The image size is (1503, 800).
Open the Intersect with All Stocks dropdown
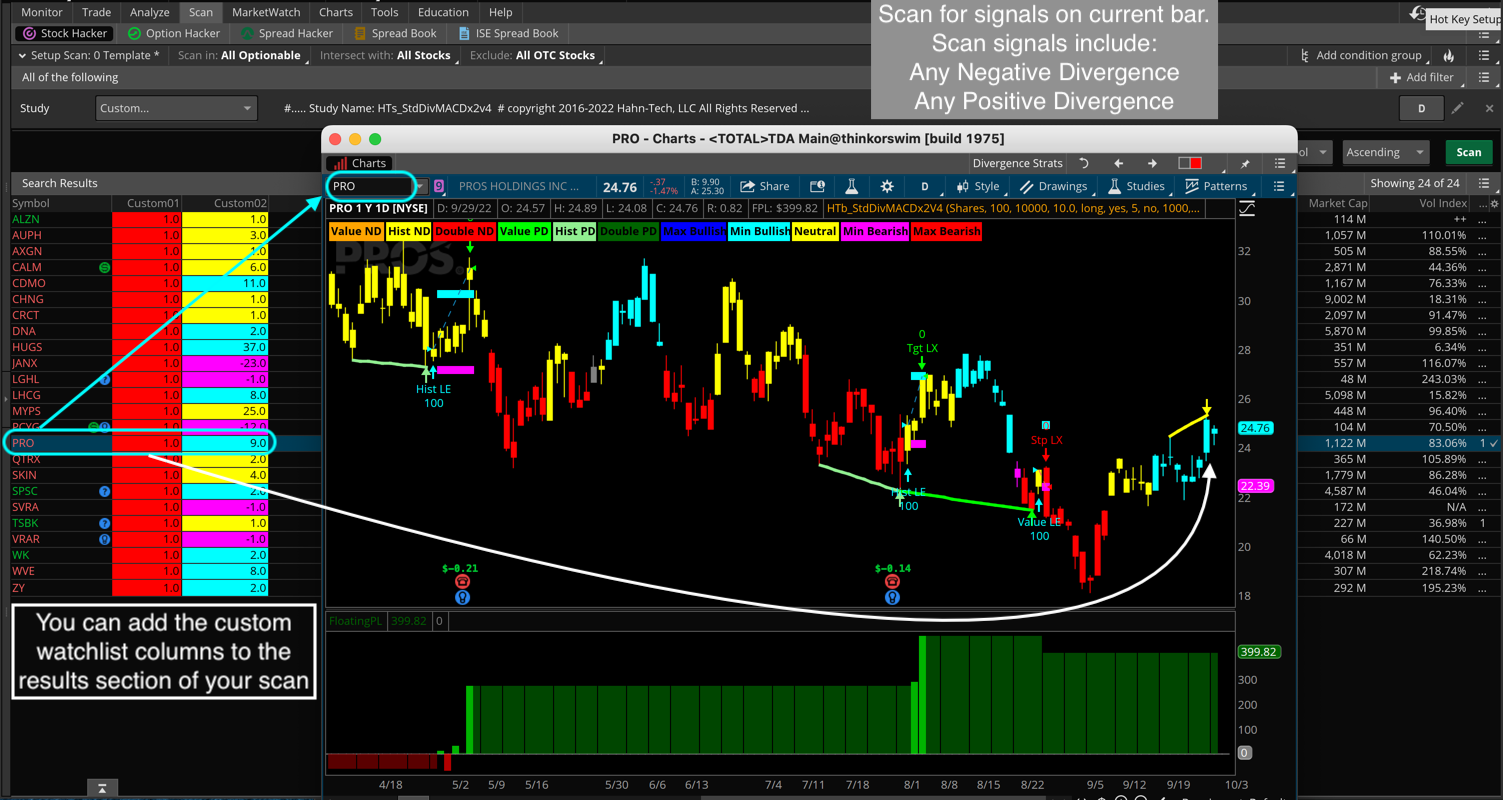pyautogui.click(x=424, y=55)
